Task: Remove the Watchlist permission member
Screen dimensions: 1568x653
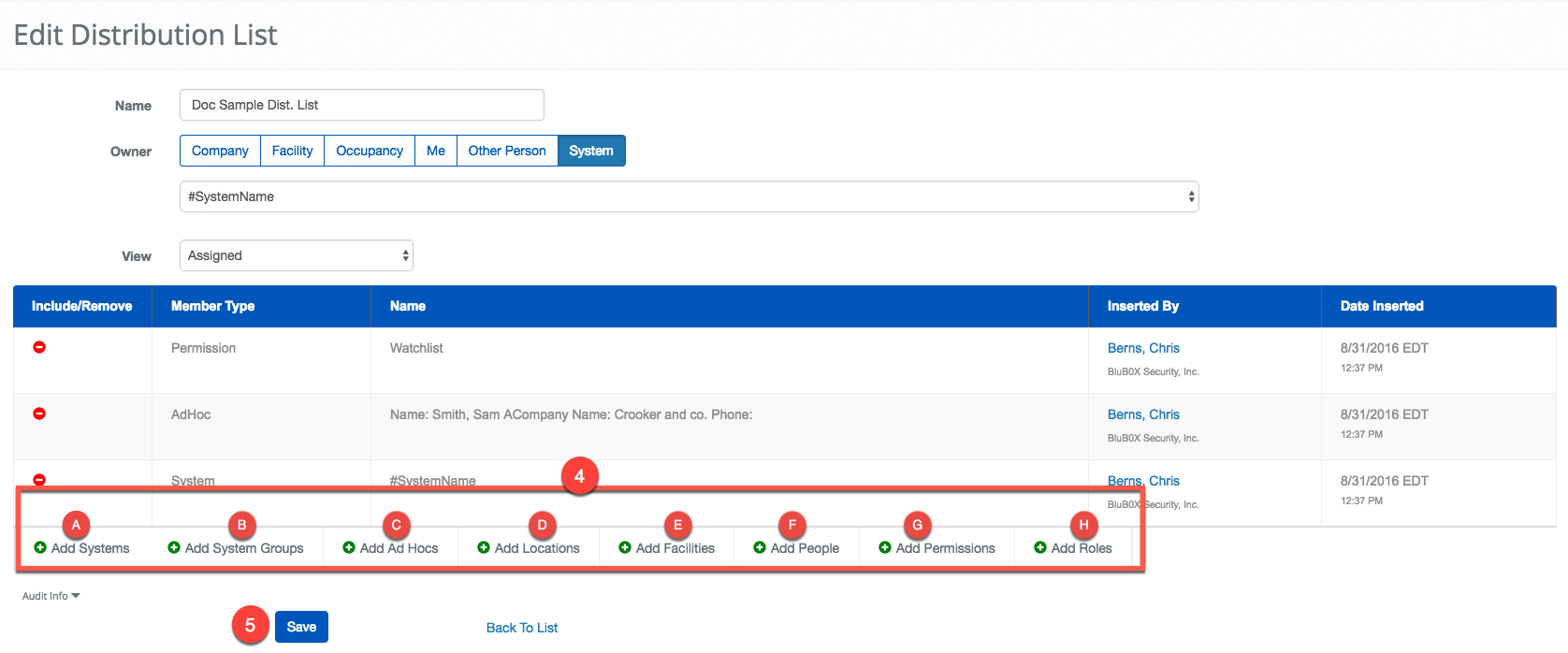Action: (x=39, y=347)
